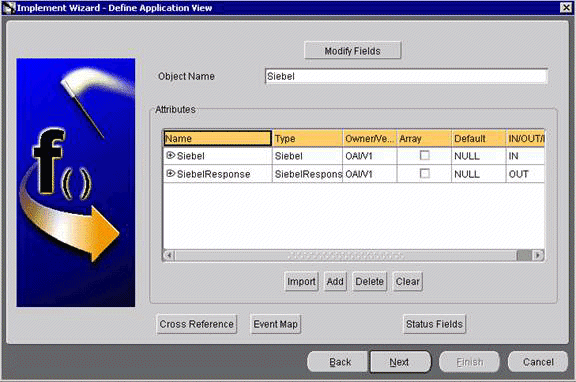The image size is (576, 382).
Task: Select the SiebelResponse name cell
Action: click(x=217, y=174)
